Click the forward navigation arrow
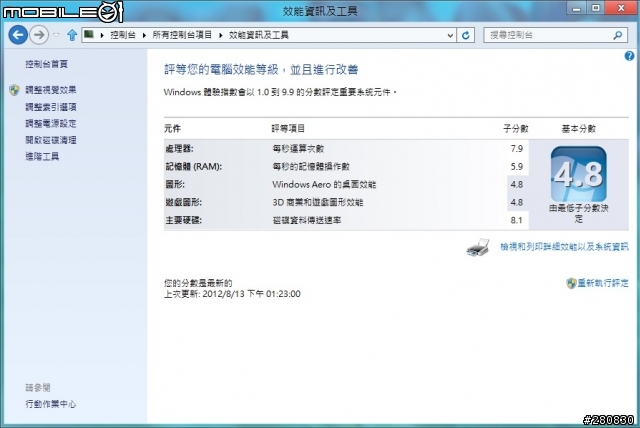Viewport: 640px width, 428px height. [x=39, y=35]
